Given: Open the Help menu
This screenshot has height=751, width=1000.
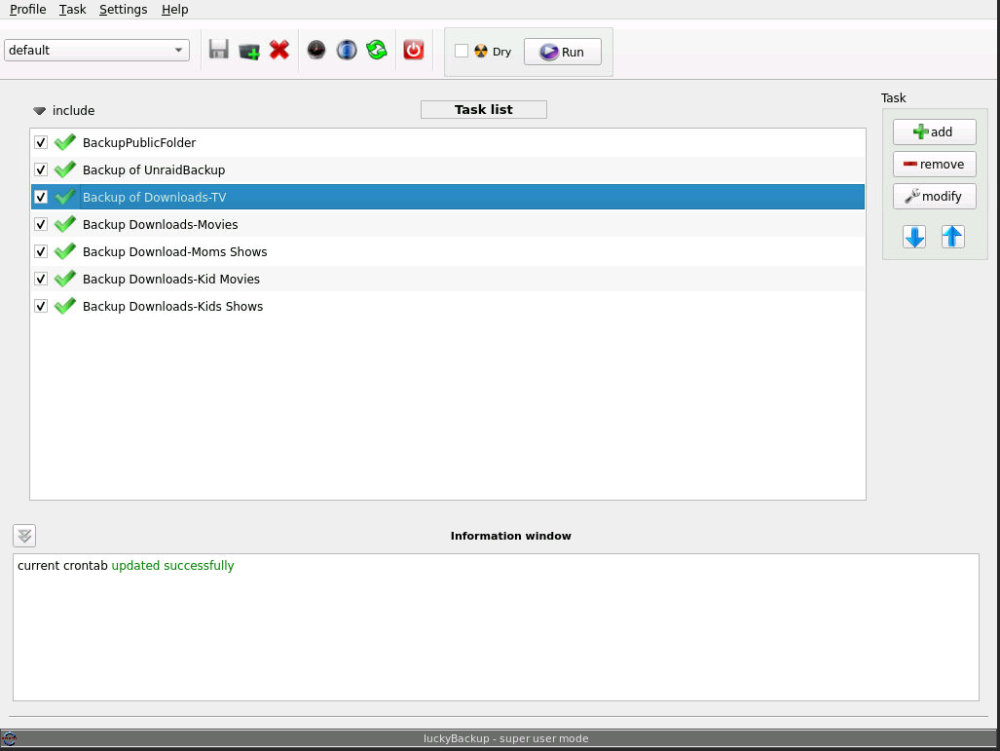Looking at the screenshot, I should pos(175,10).
